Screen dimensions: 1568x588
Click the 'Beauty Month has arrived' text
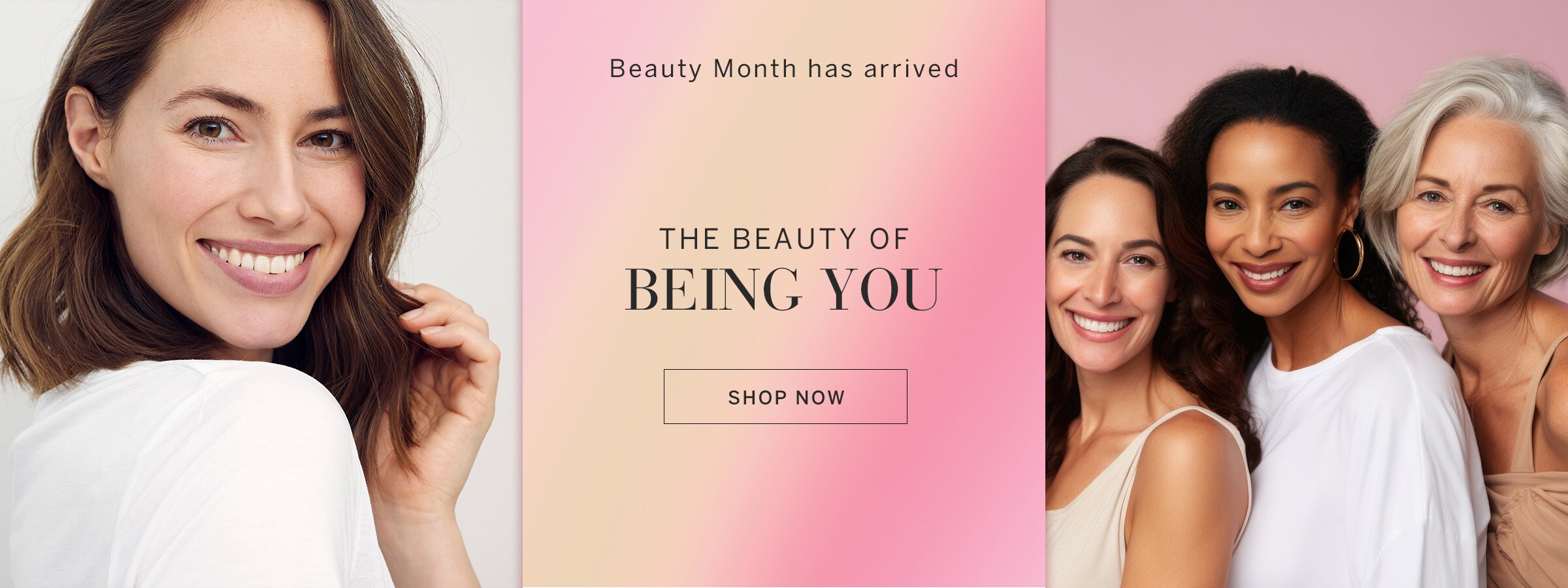click(784, 69)
